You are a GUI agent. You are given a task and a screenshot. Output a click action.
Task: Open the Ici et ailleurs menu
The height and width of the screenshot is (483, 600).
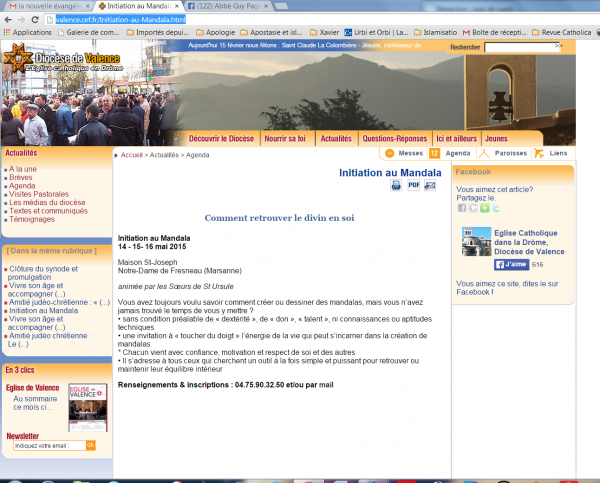click(457, 139)
